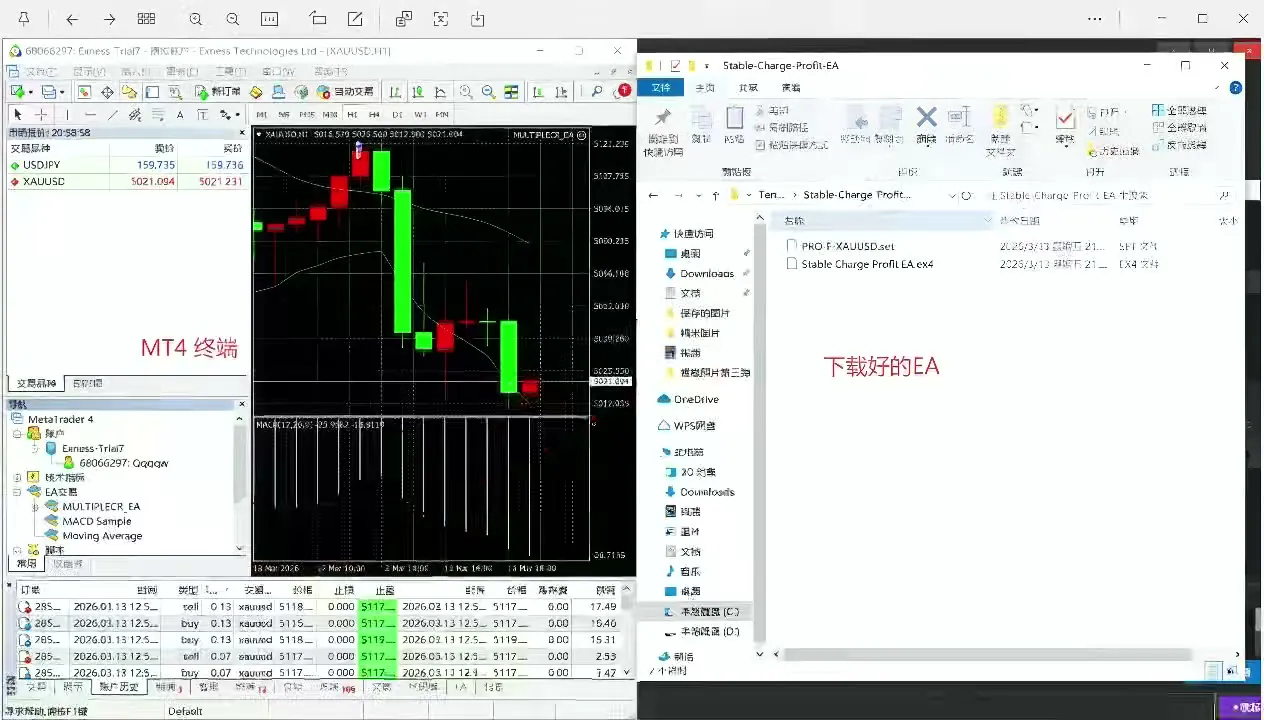Click the New Order button in MT4

pyautogui.click(x=220, y=91)
